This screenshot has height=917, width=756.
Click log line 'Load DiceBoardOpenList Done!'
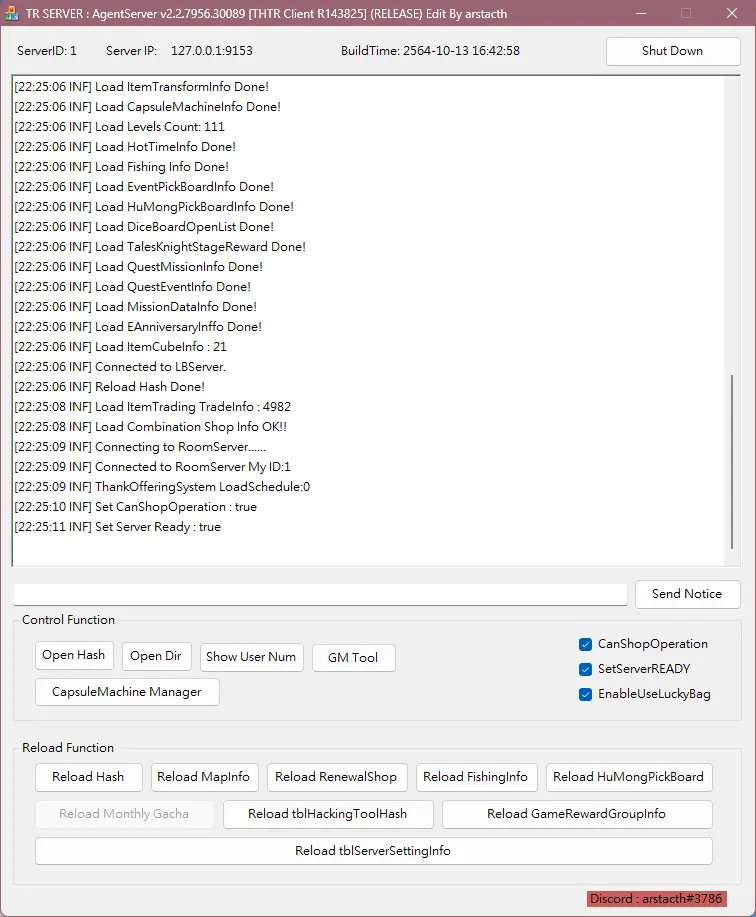[x=144, y=227]
